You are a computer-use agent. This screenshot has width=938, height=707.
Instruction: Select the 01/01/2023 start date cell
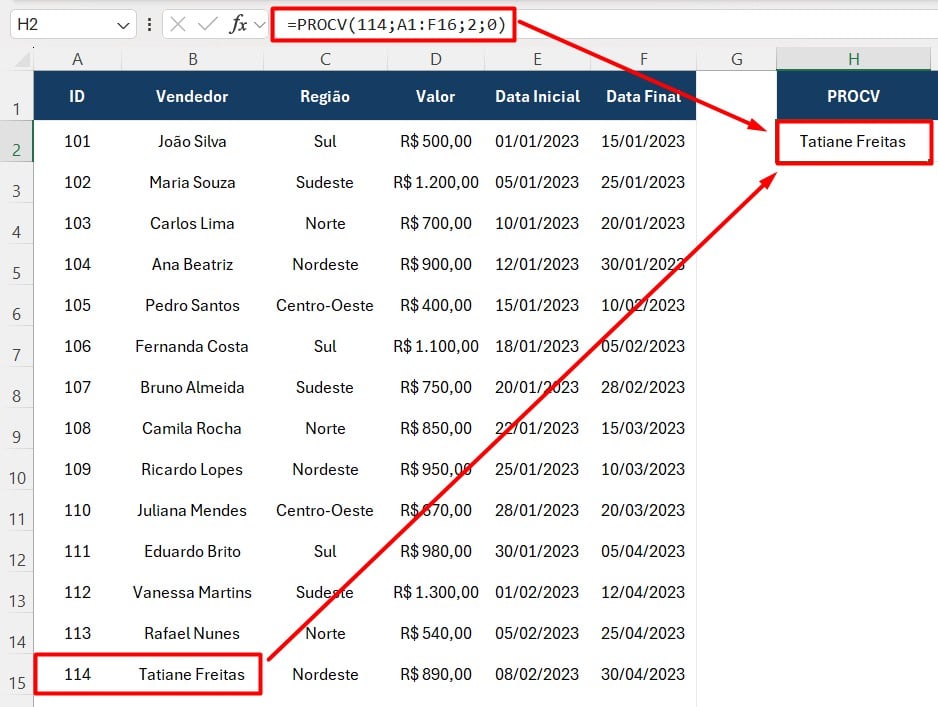coord(537,142)
